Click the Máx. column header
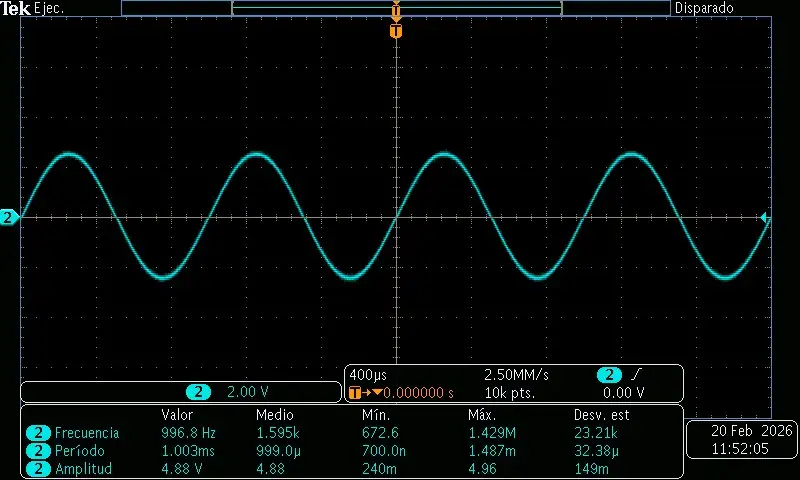 click(x=482, y=414)
